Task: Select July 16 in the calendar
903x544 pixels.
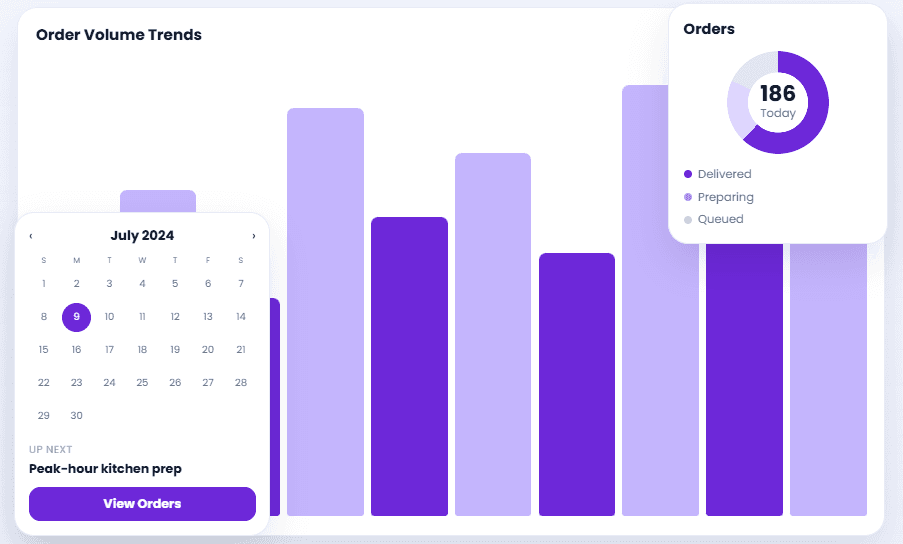Action: (77, 349)
